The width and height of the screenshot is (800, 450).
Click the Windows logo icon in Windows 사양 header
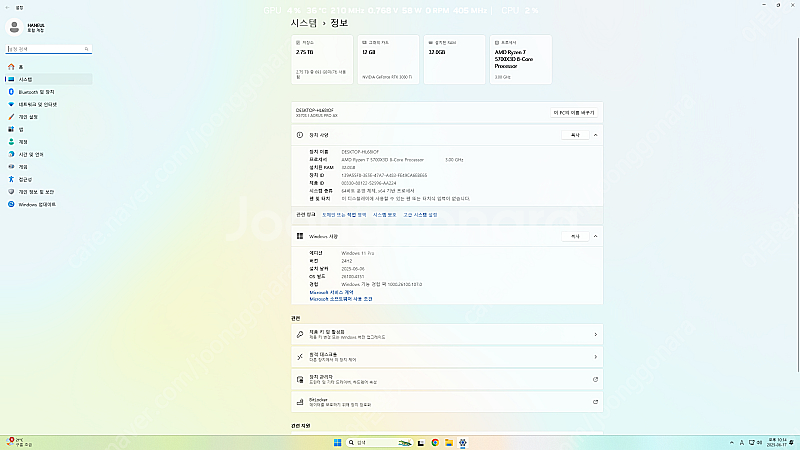300,236
